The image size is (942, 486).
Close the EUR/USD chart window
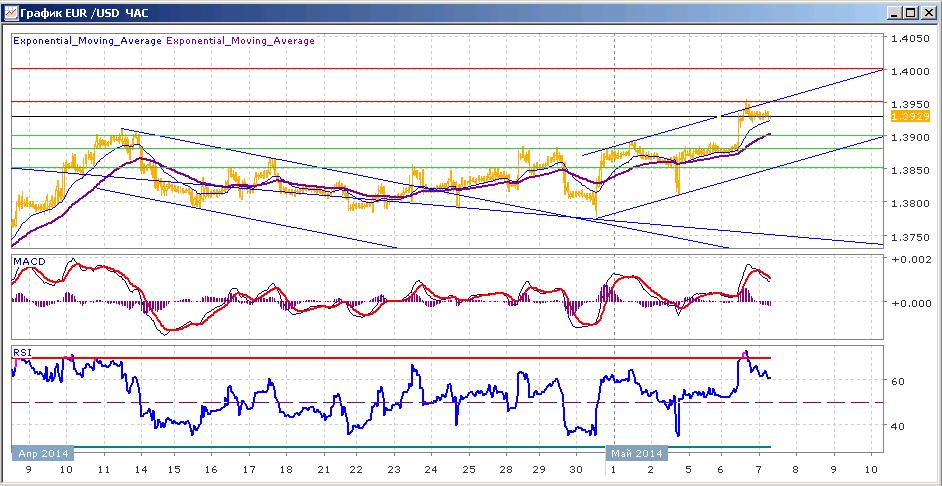928,12
